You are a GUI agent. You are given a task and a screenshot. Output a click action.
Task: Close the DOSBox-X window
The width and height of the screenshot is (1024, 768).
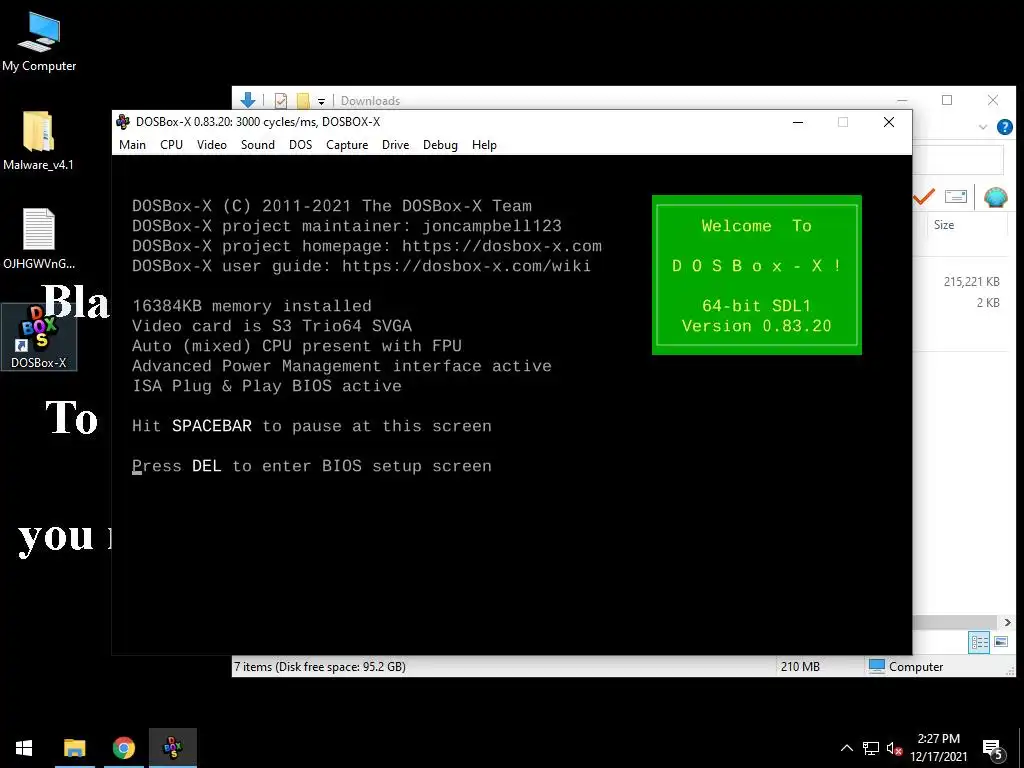coord(889,122)
